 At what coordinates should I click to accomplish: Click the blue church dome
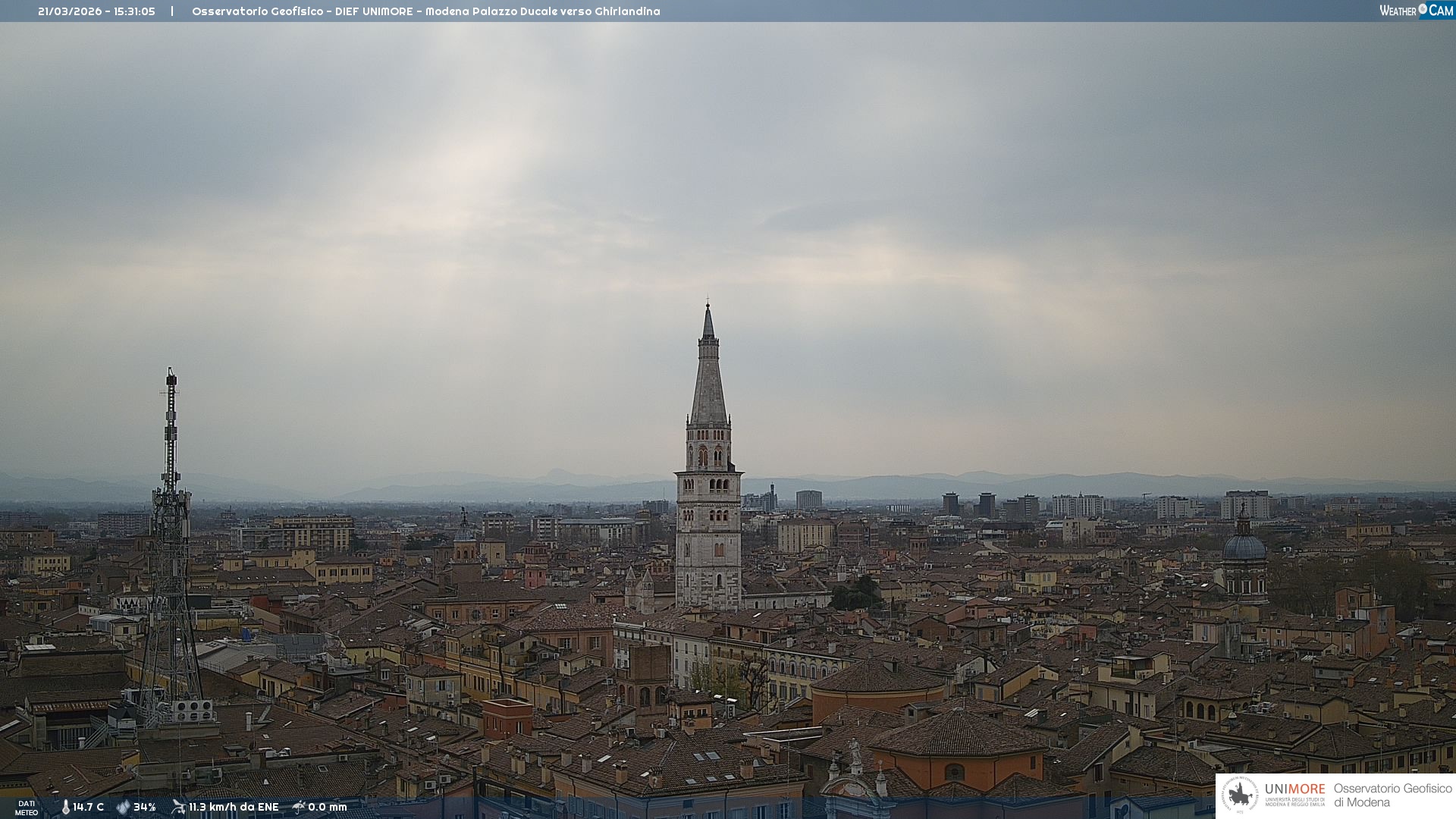click(x=1244, y=547)
